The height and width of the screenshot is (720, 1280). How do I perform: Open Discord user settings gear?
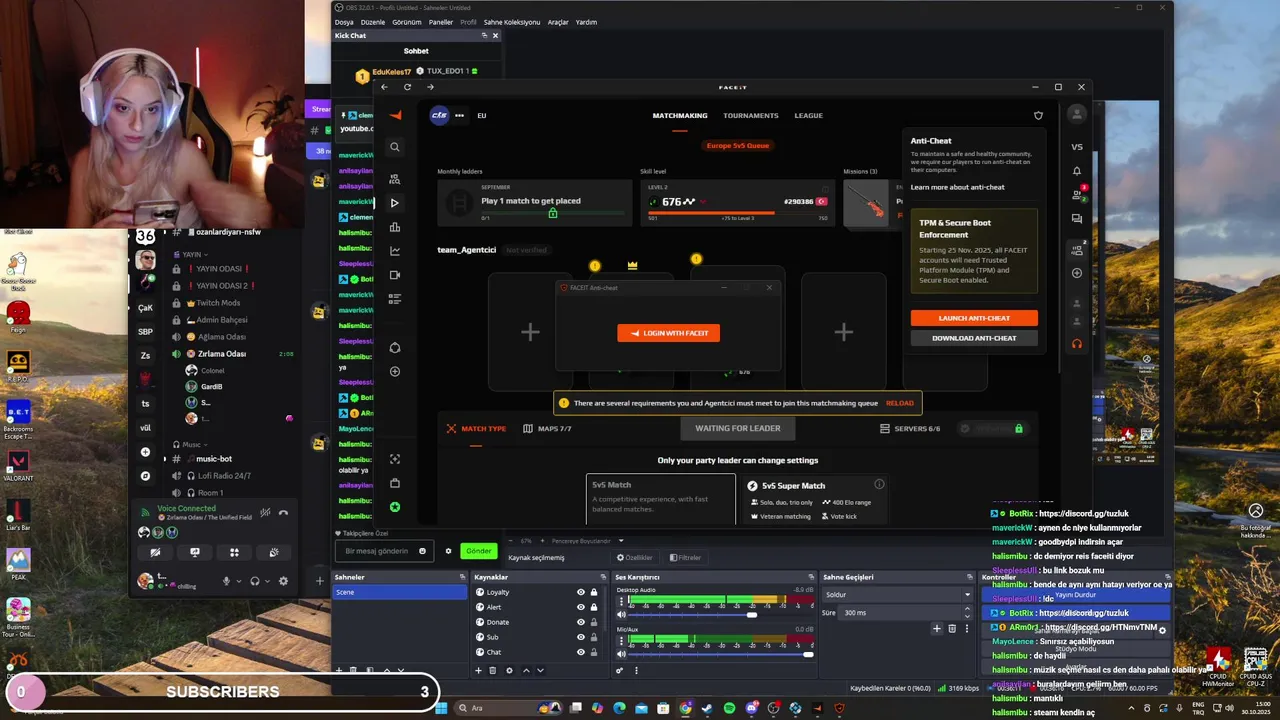pyautogui.click(x=283, y=581)
